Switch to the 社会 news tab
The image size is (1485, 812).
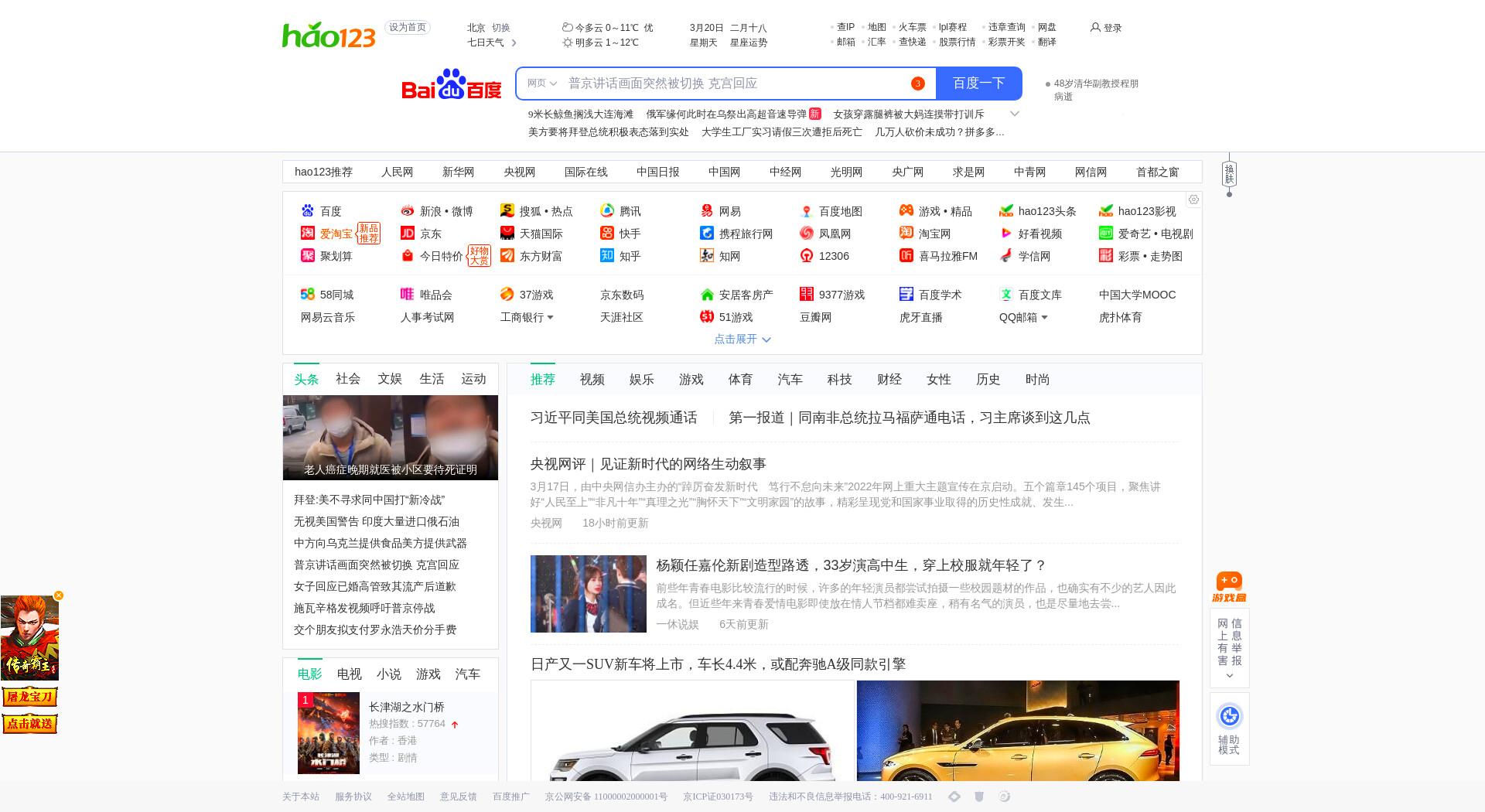(x=348, y=379)
